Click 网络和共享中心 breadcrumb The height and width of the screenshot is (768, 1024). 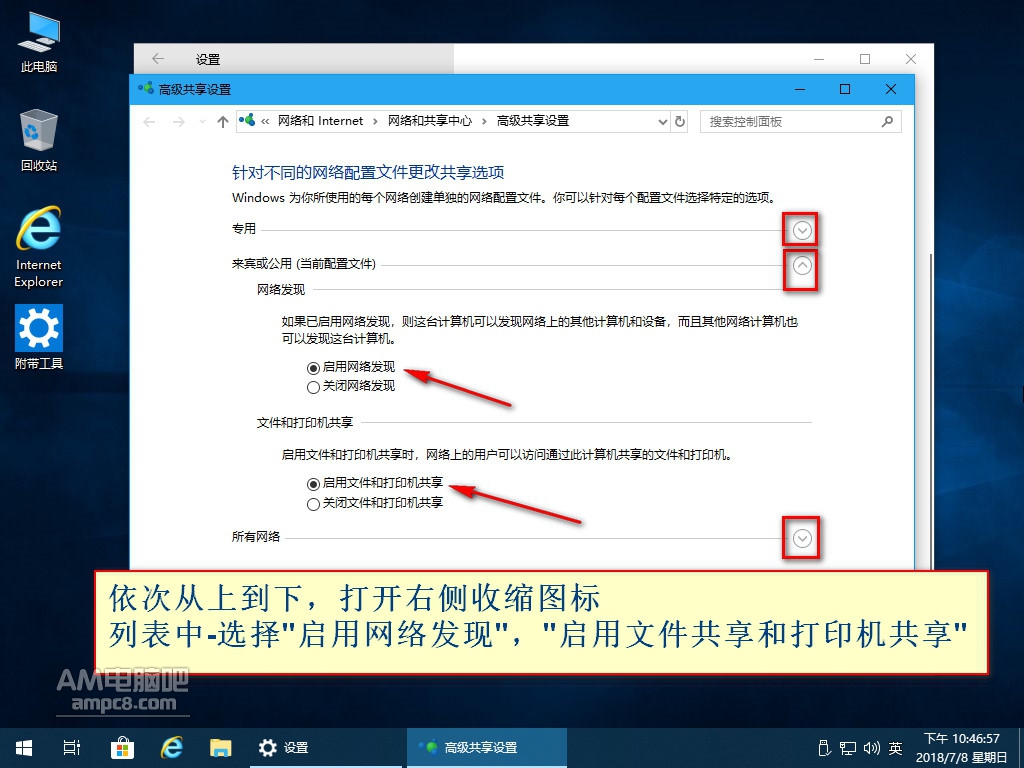pos(430,121)
